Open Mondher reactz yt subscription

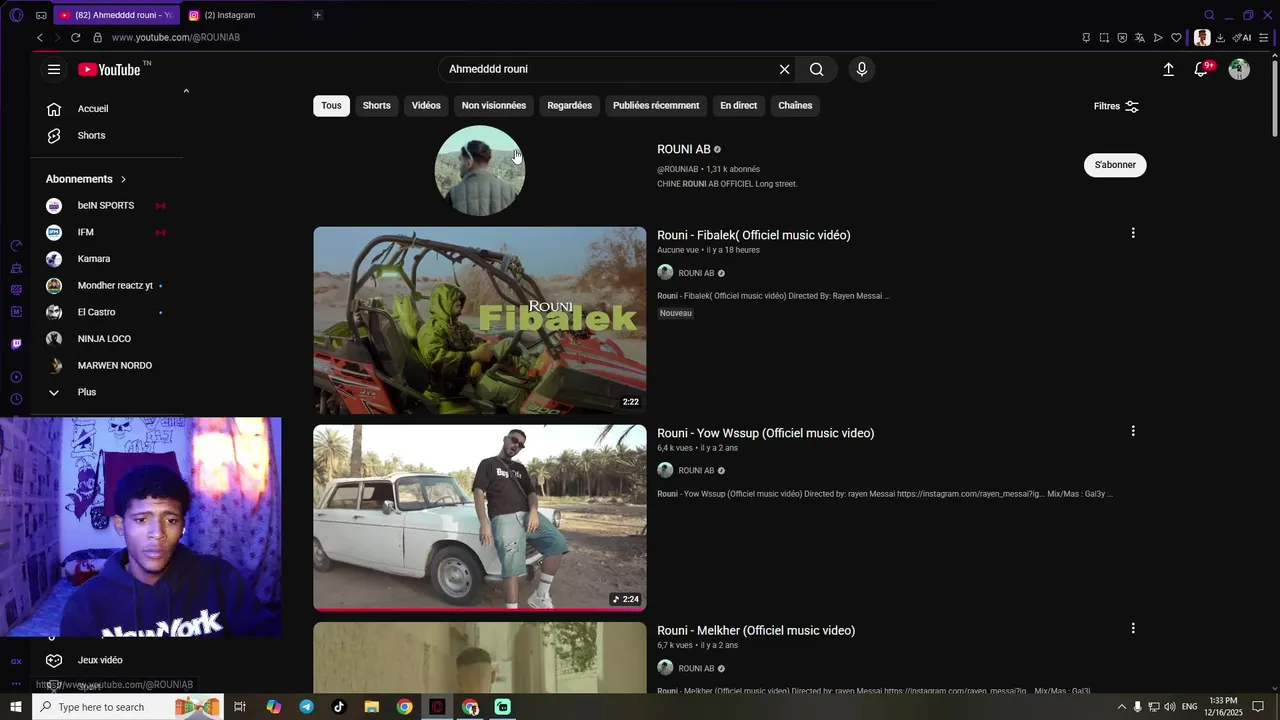coord(115,286)
